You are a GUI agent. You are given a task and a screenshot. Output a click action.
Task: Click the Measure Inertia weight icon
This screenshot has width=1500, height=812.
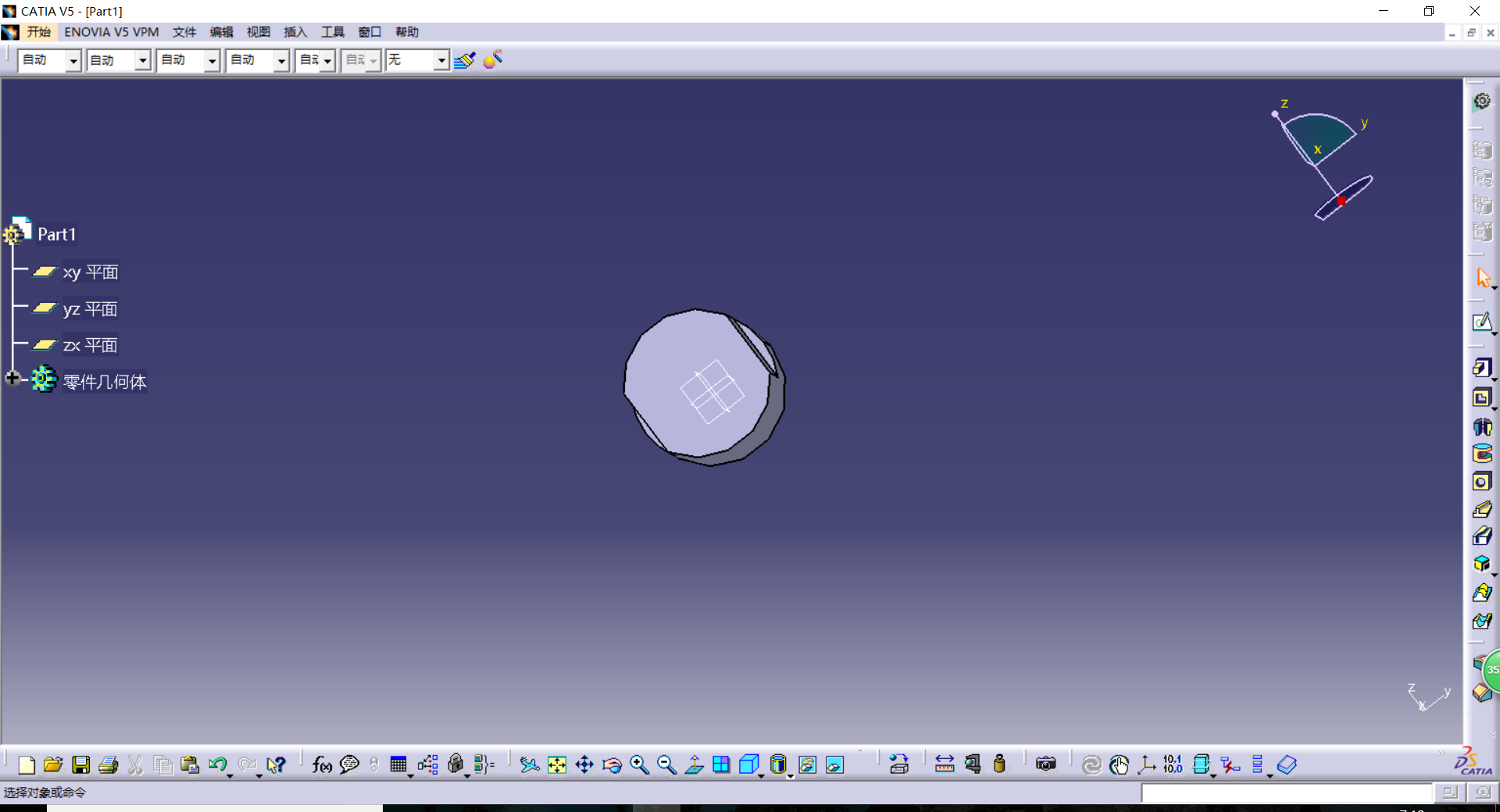pos(999,764)
